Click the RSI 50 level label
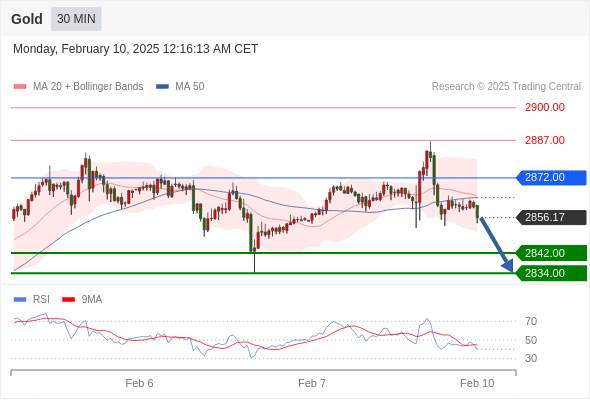 click(531, 340)
